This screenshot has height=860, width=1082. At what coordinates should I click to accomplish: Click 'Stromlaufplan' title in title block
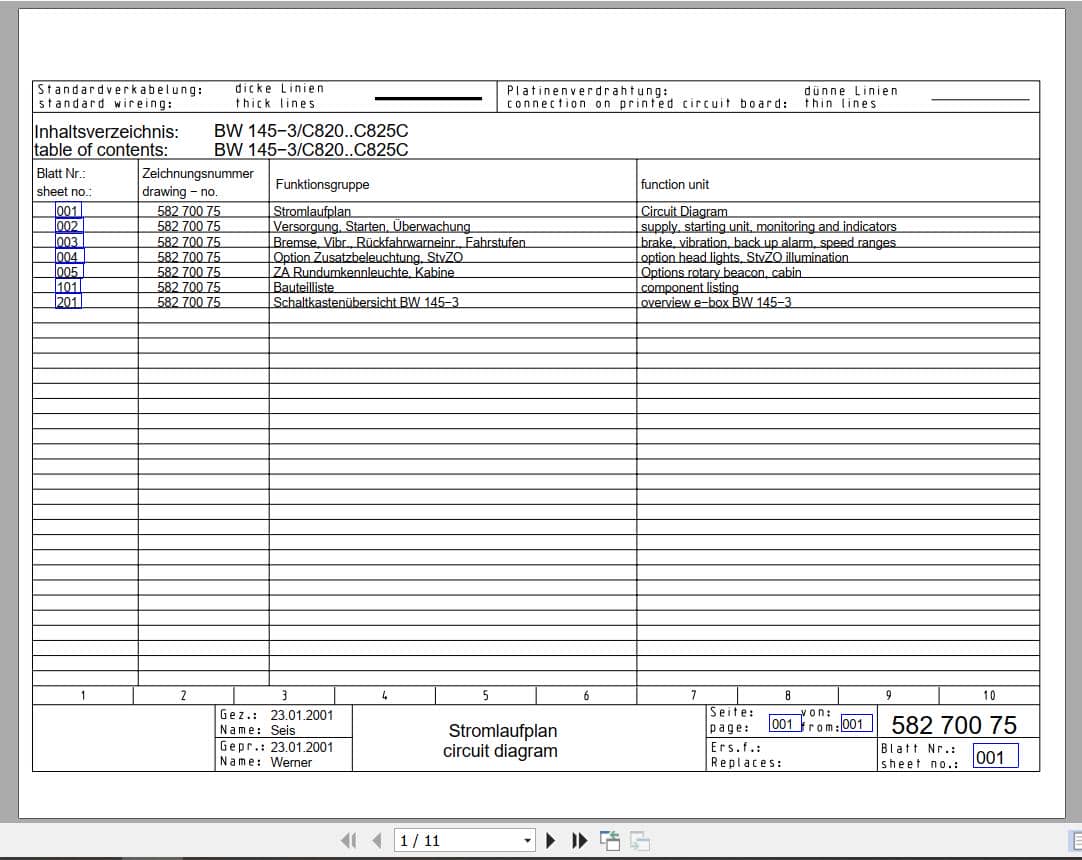pyautogui.click(x=503, y=730)
